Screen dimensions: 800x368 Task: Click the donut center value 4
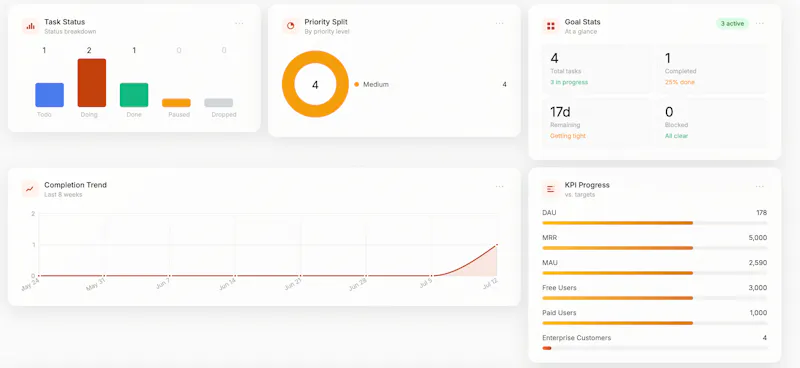click(315, 85)
